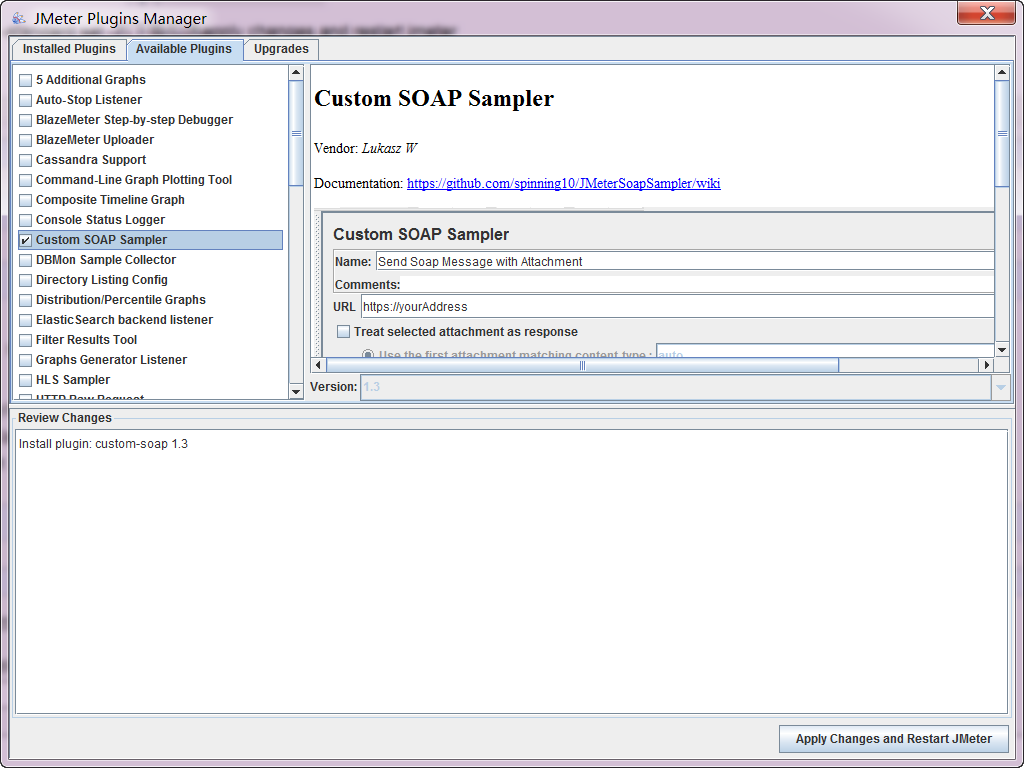Select the Composite Timeline Graph list label
The width and height of the screenshot is (1024, 768).
pyautogui.click(x=110, y=200)
